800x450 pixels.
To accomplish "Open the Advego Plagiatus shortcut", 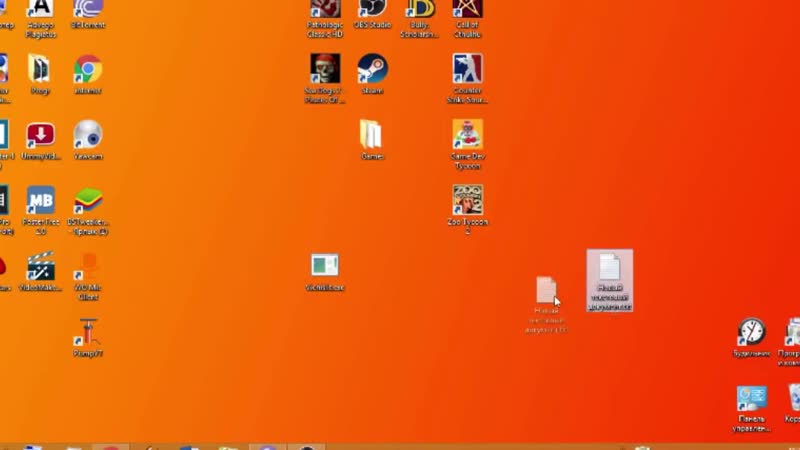I will [41, 18].
